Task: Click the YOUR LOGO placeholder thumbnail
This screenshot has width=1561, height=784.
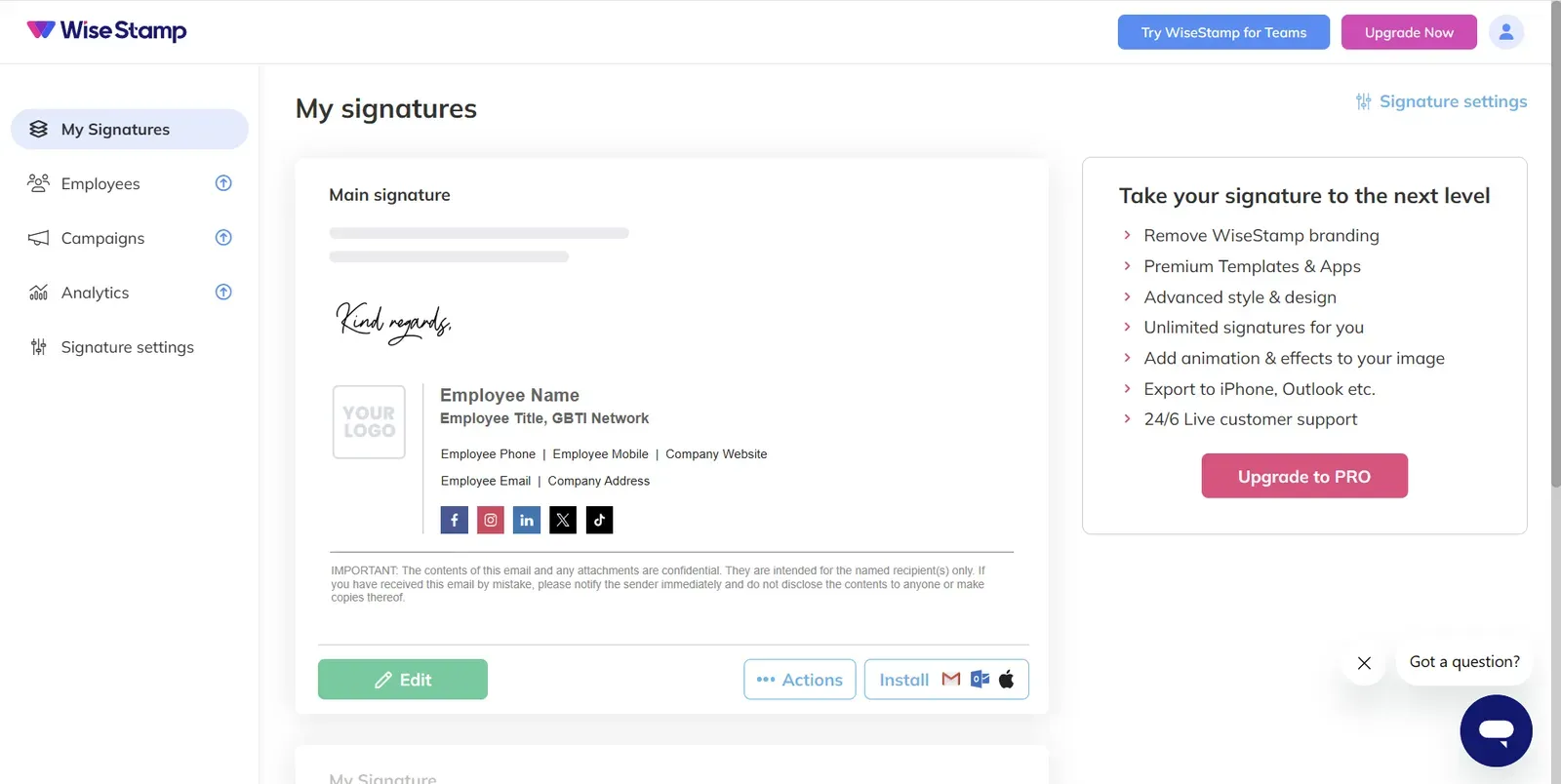Action: tap(369, 422)
